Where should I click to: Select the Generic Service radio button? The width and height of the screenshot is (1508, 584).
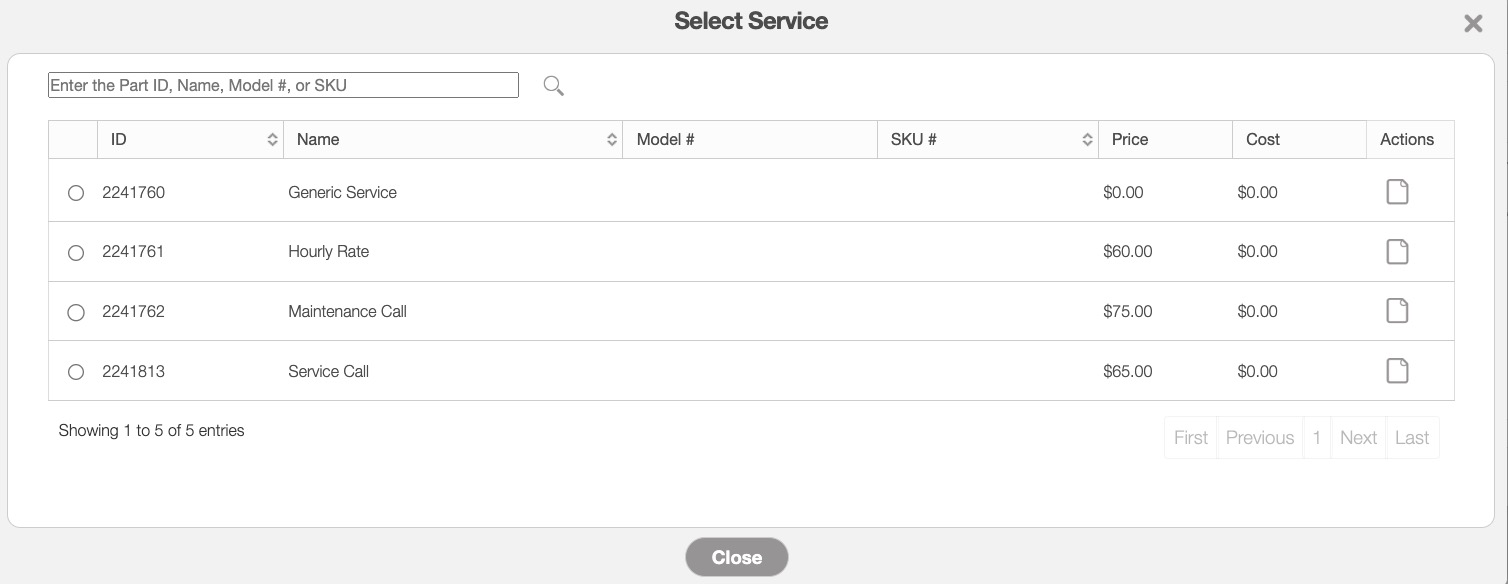click(76, 193)
